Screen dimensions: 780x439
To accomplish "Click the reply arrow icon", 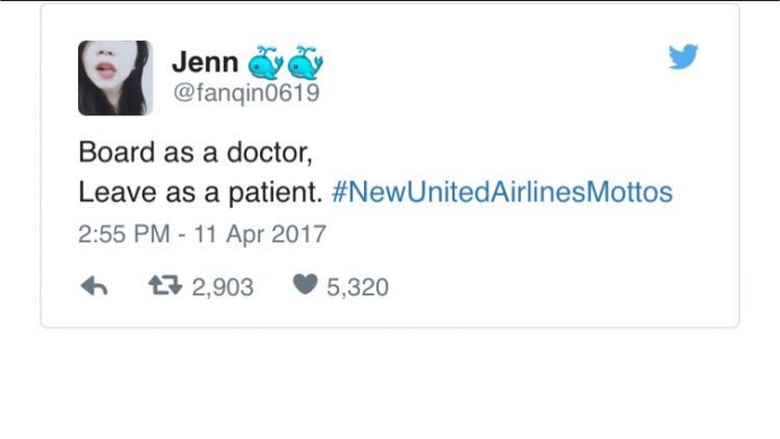I will coord(94,287).
